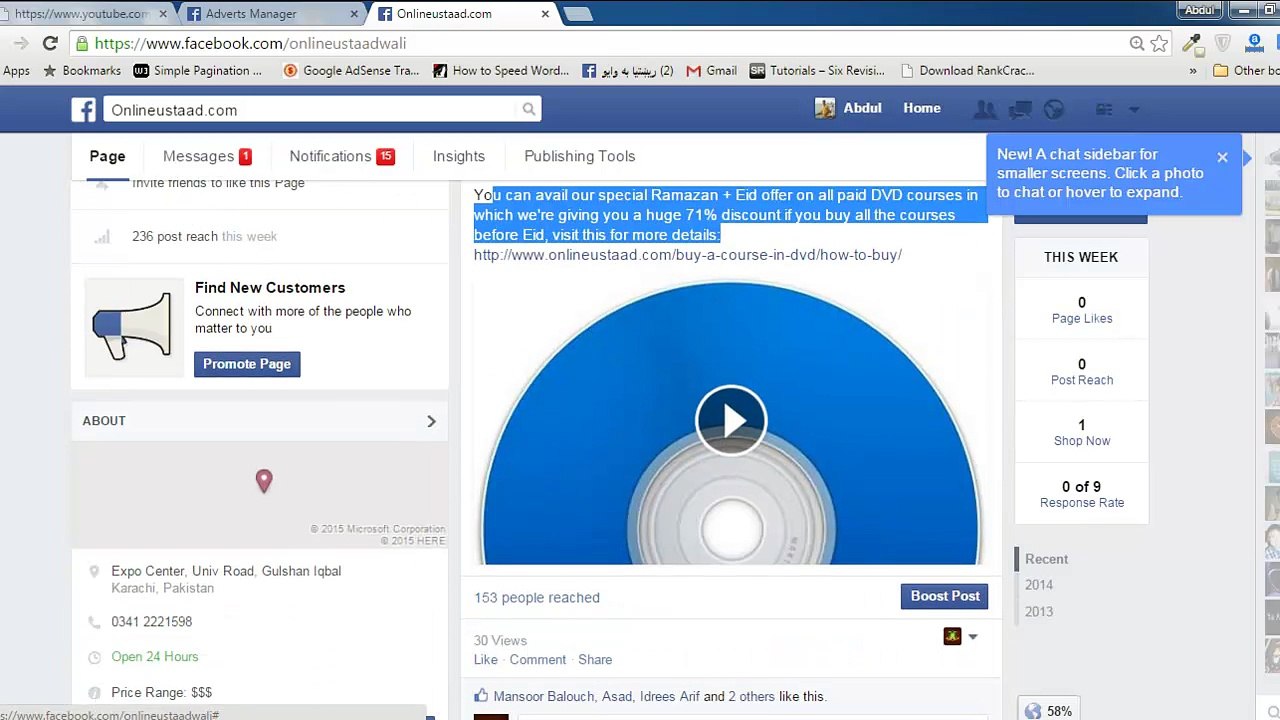
Task: Jump to 2014 in timeline
Action: [1038, 585]
